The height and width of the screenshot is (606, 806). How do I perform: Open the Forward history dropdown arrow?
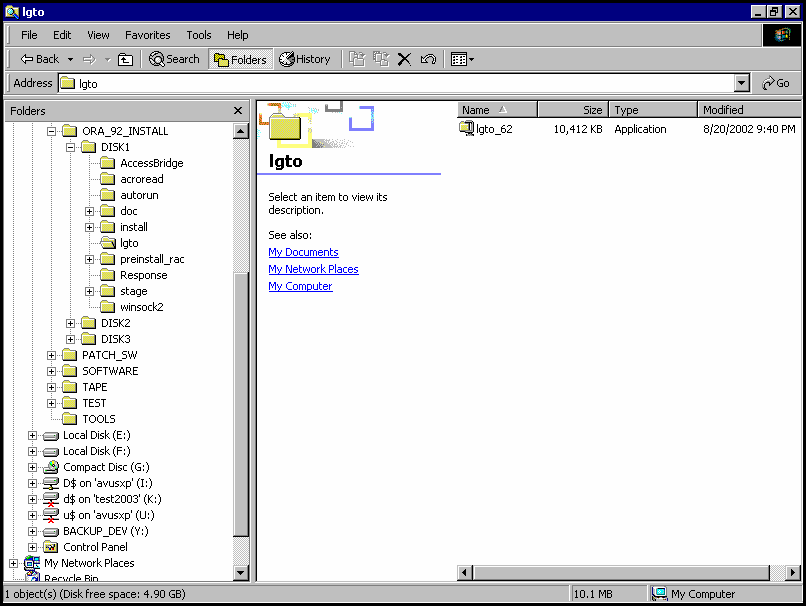click(107, 60)
